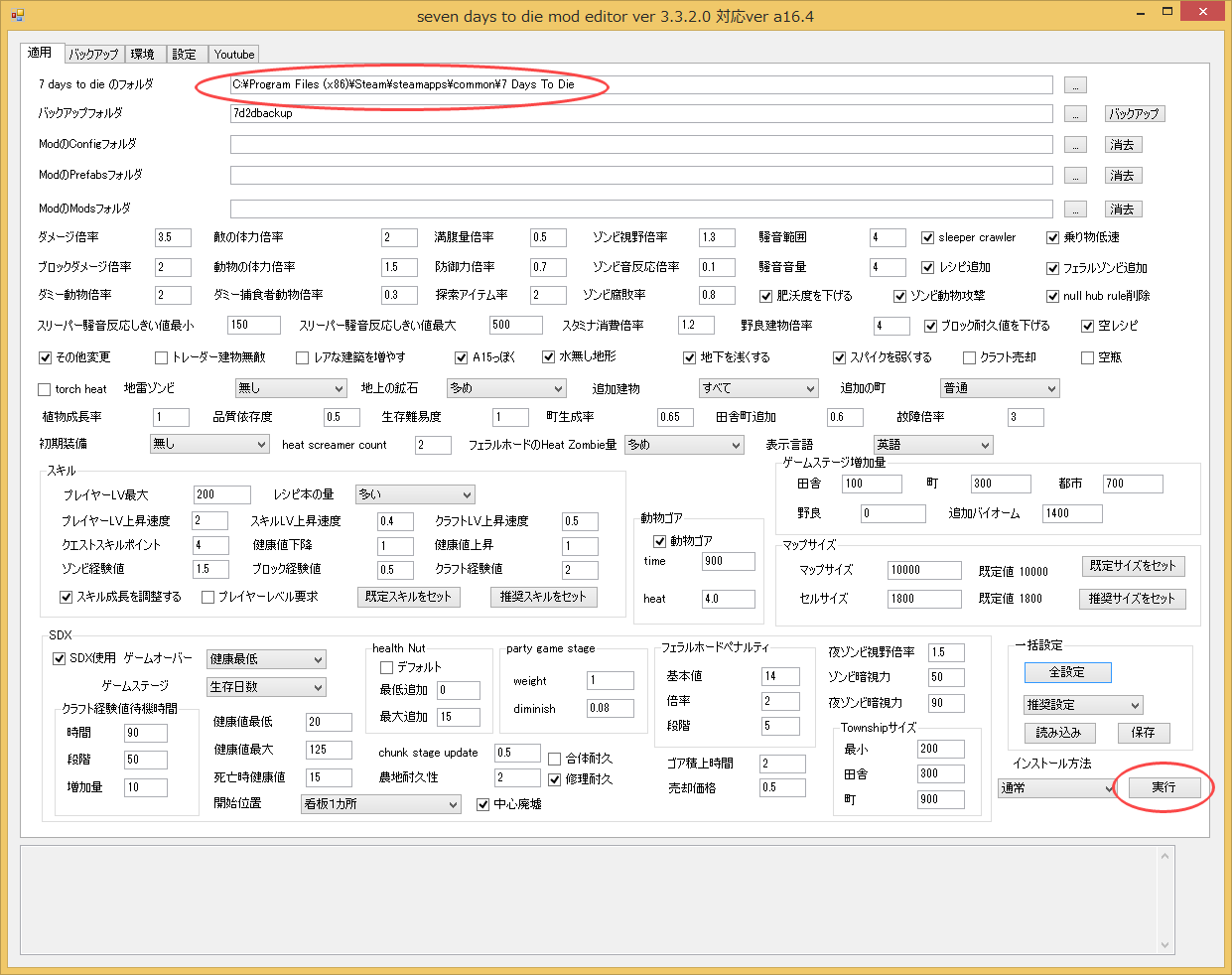
Task: Browse for 7 days to die folder
Action: click(x=1075, y=85)
